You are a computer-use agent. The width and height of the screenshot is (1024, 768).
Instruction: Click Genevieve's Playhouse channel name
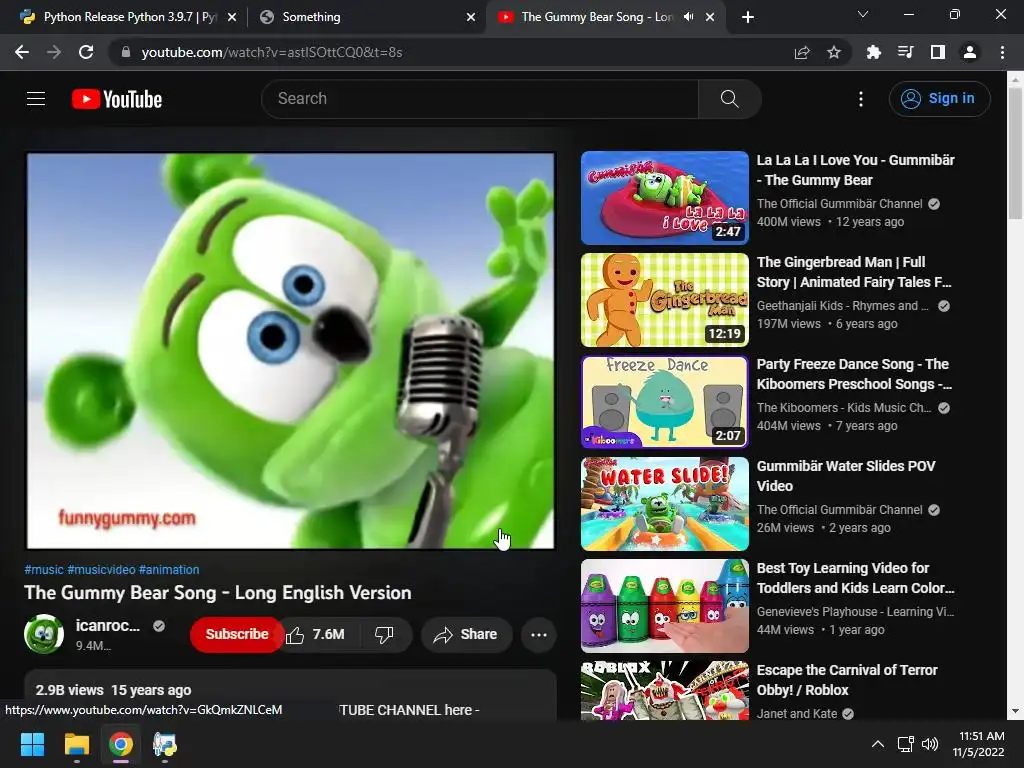(x=856, y=611)
